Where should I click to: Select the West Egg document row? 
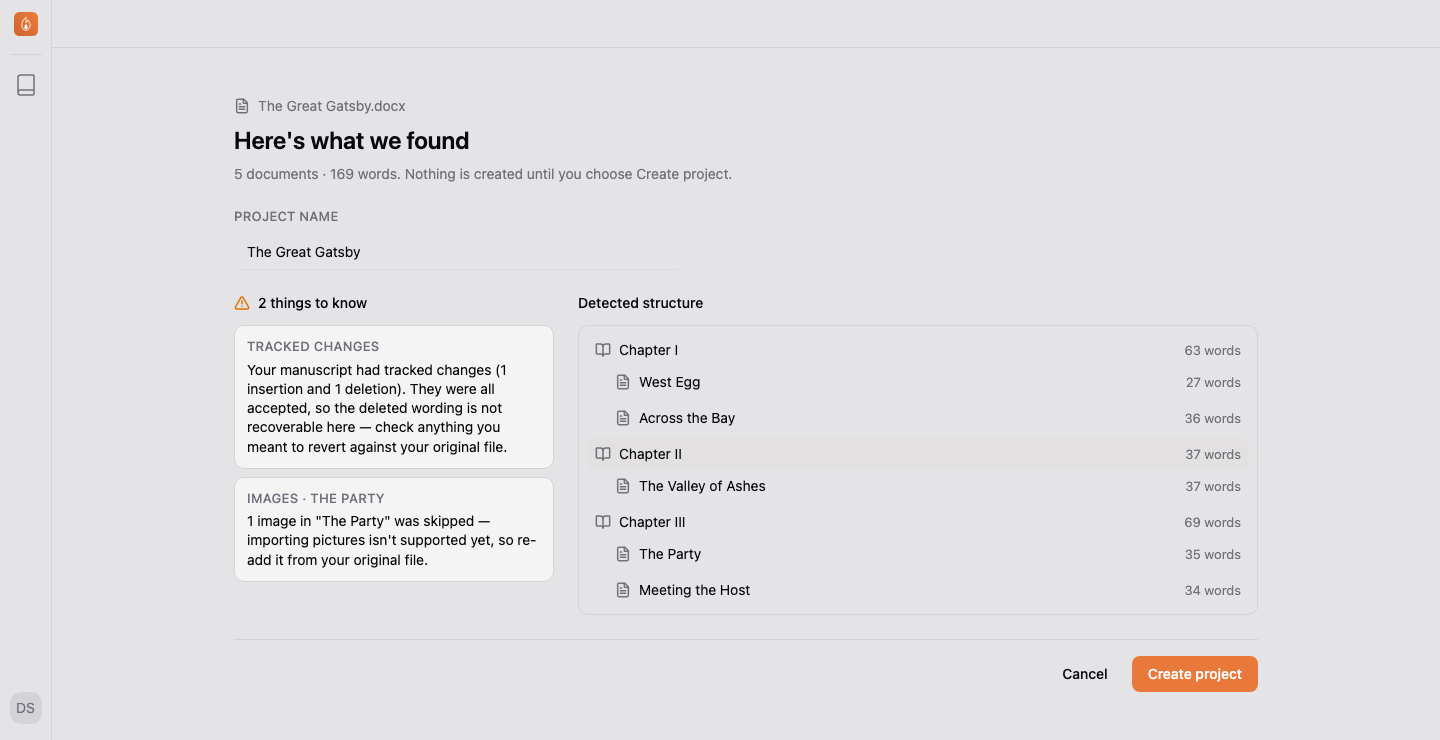tap(928, 382)
